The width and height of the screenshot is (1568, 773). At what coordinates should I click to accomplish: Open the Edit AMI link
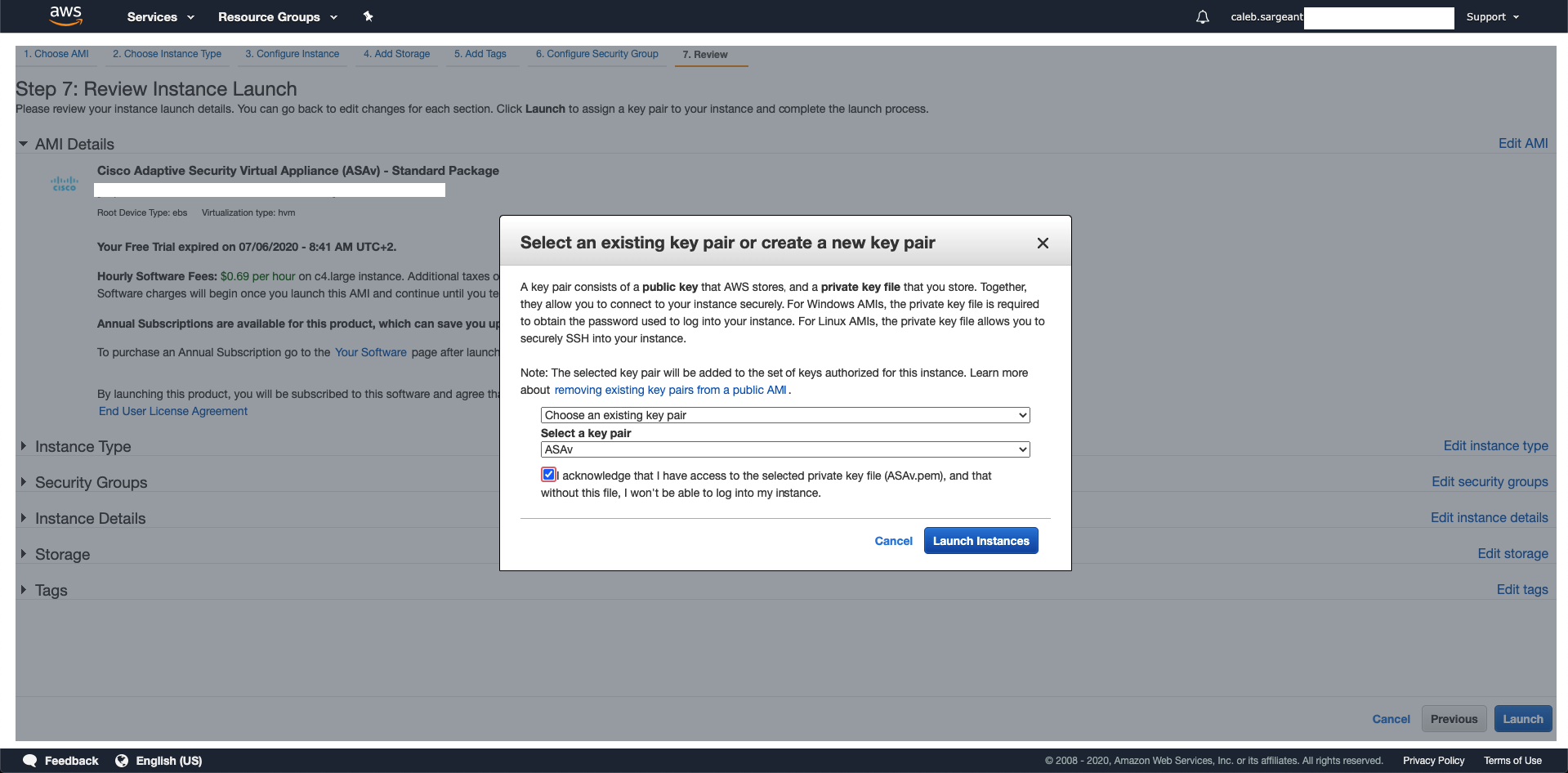[1523, 144]
